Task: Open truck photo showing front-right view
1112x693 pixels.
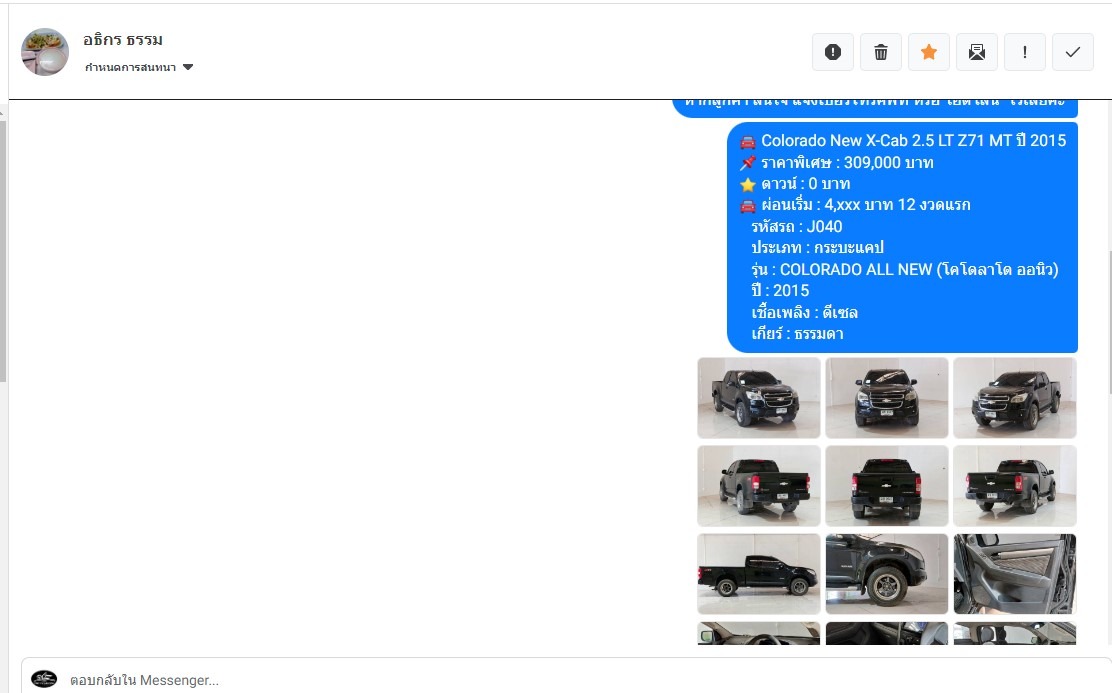Action: tap(1015, 397)
